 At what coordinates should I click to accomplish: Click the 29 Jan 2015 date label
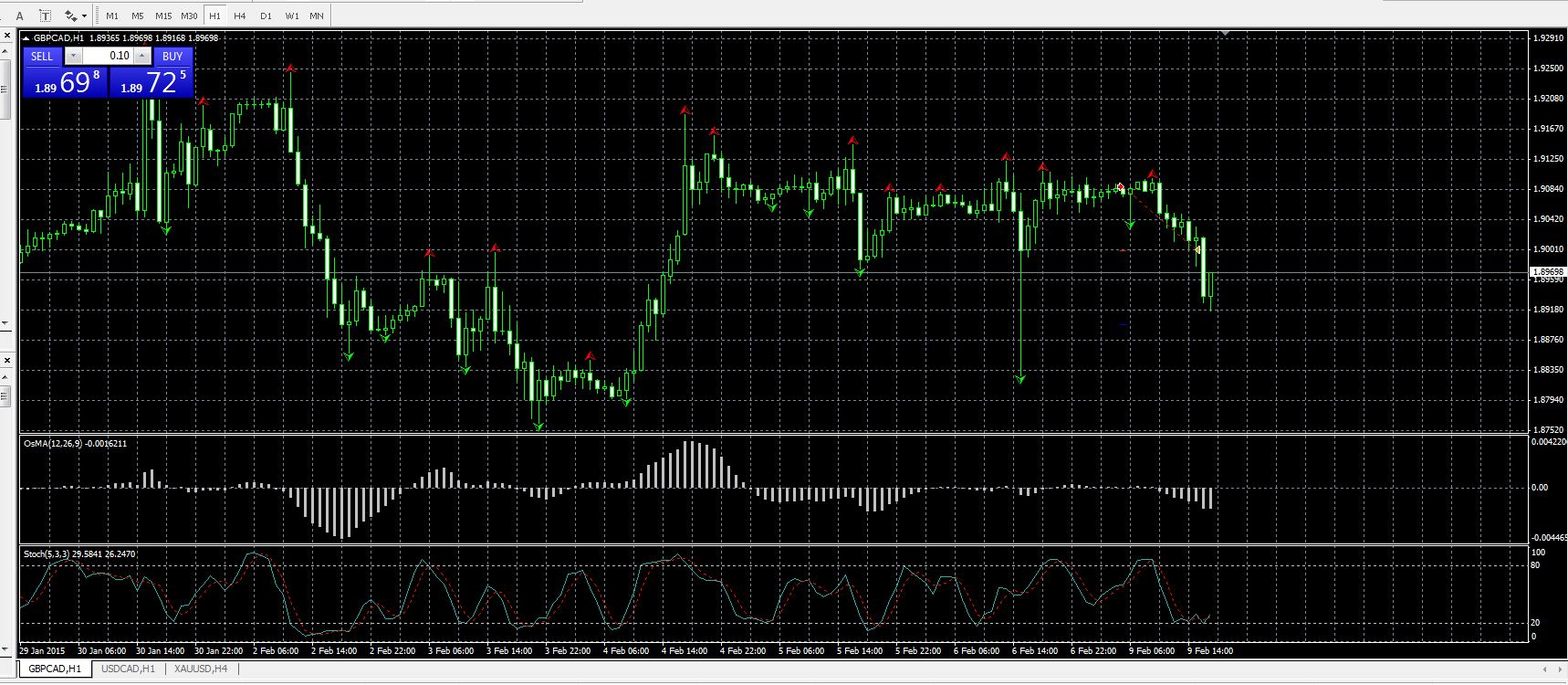[42, 651]
